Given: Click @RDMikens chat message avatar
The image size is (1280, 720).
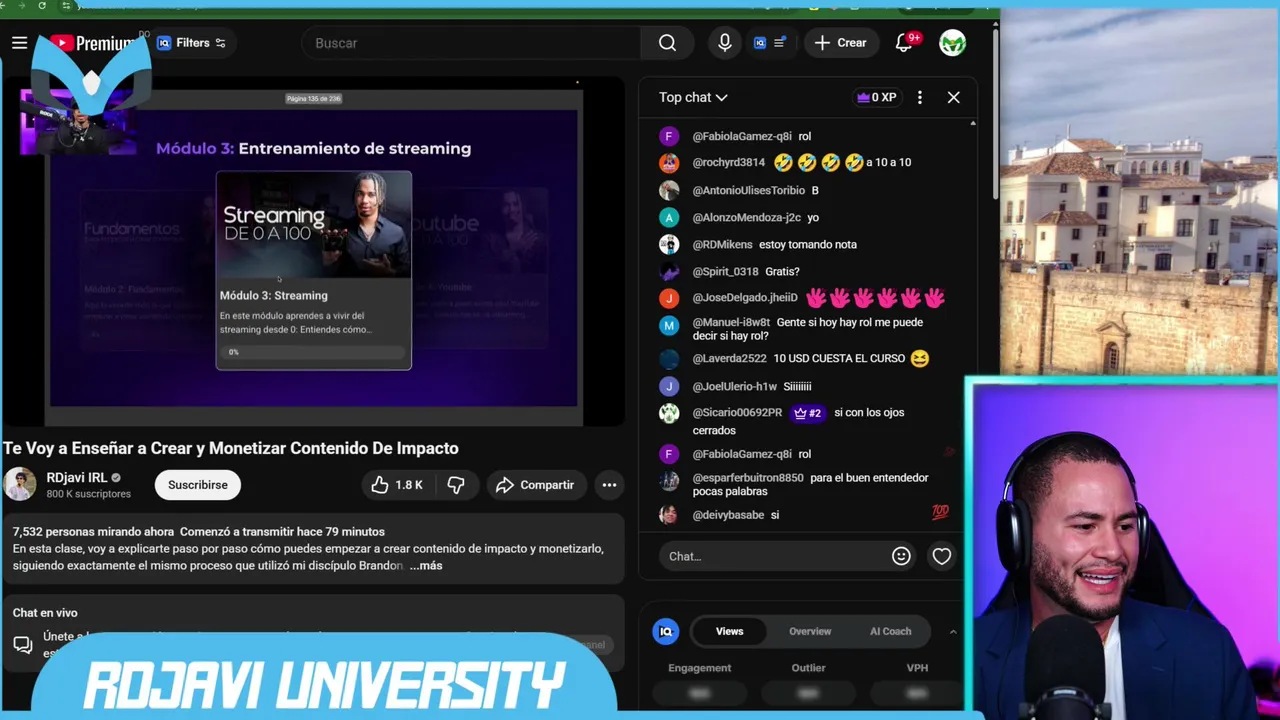Looking at the screenshot, I should pyautogui.click(x=669, y=244).
